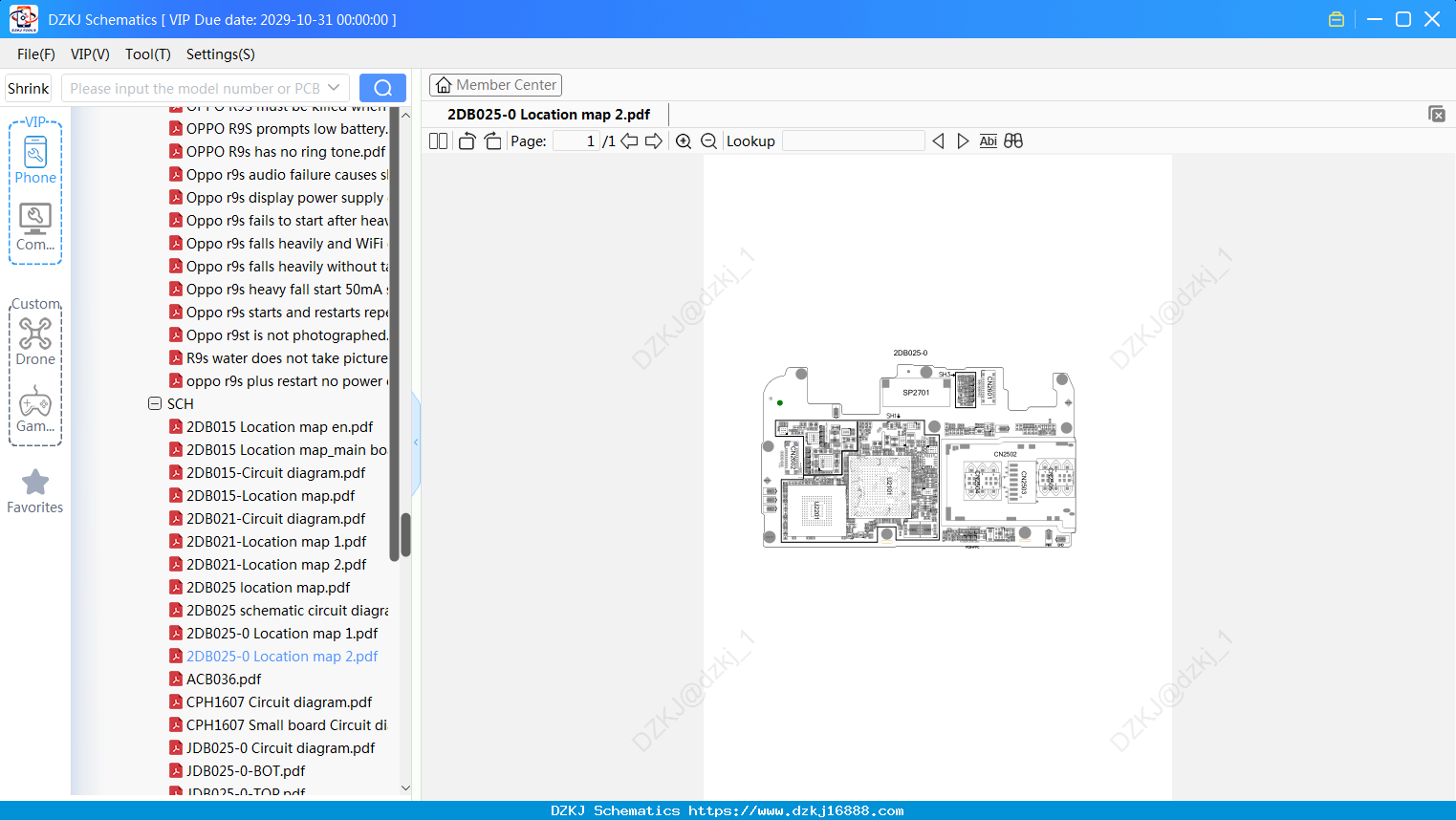Go to the next page arrow
This screenshot has height=820, width=1456.
coord(654,141)
